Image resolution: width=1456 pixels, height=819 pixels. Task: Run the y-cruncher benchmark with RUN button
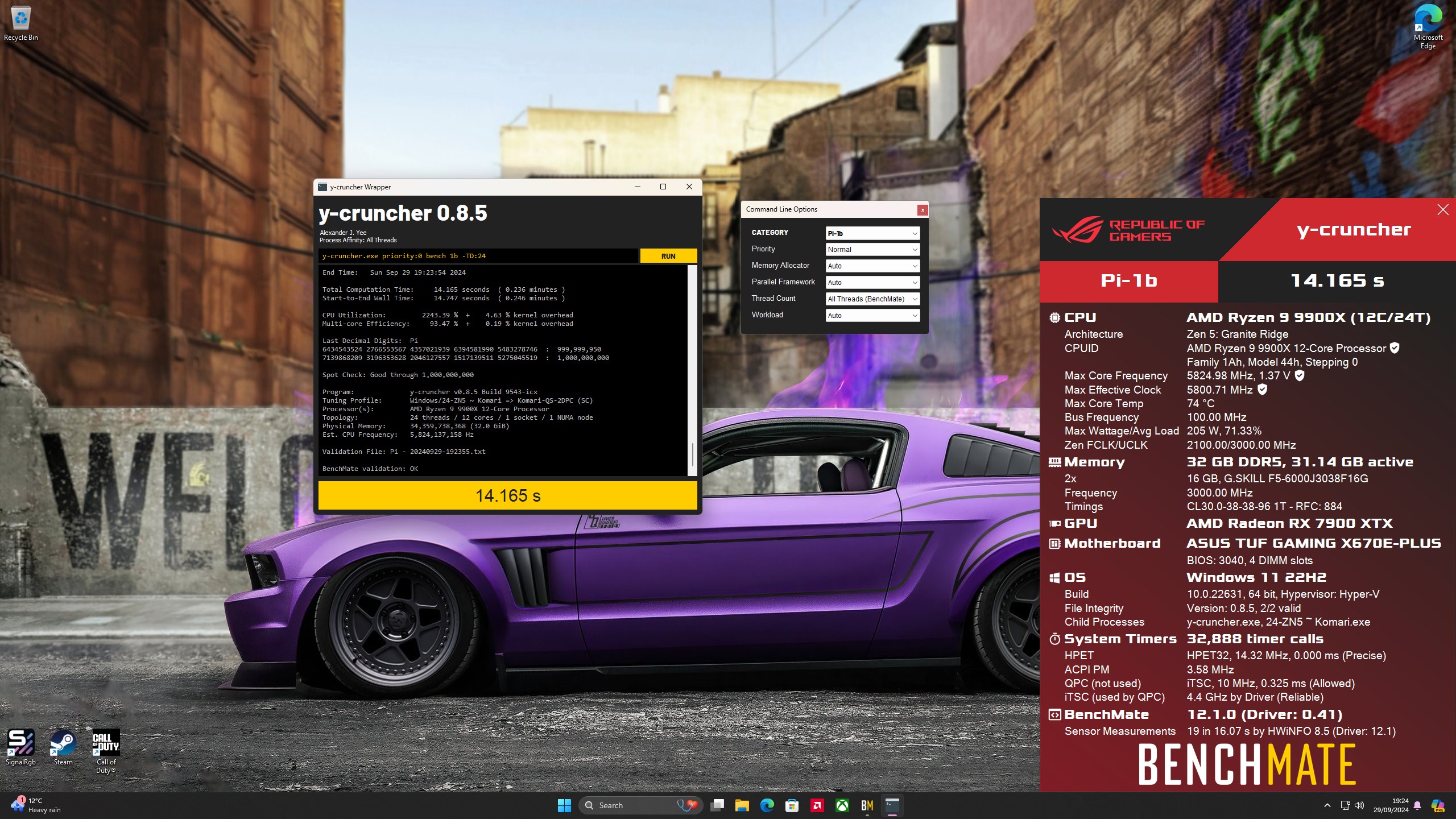[x=668, y=256]
